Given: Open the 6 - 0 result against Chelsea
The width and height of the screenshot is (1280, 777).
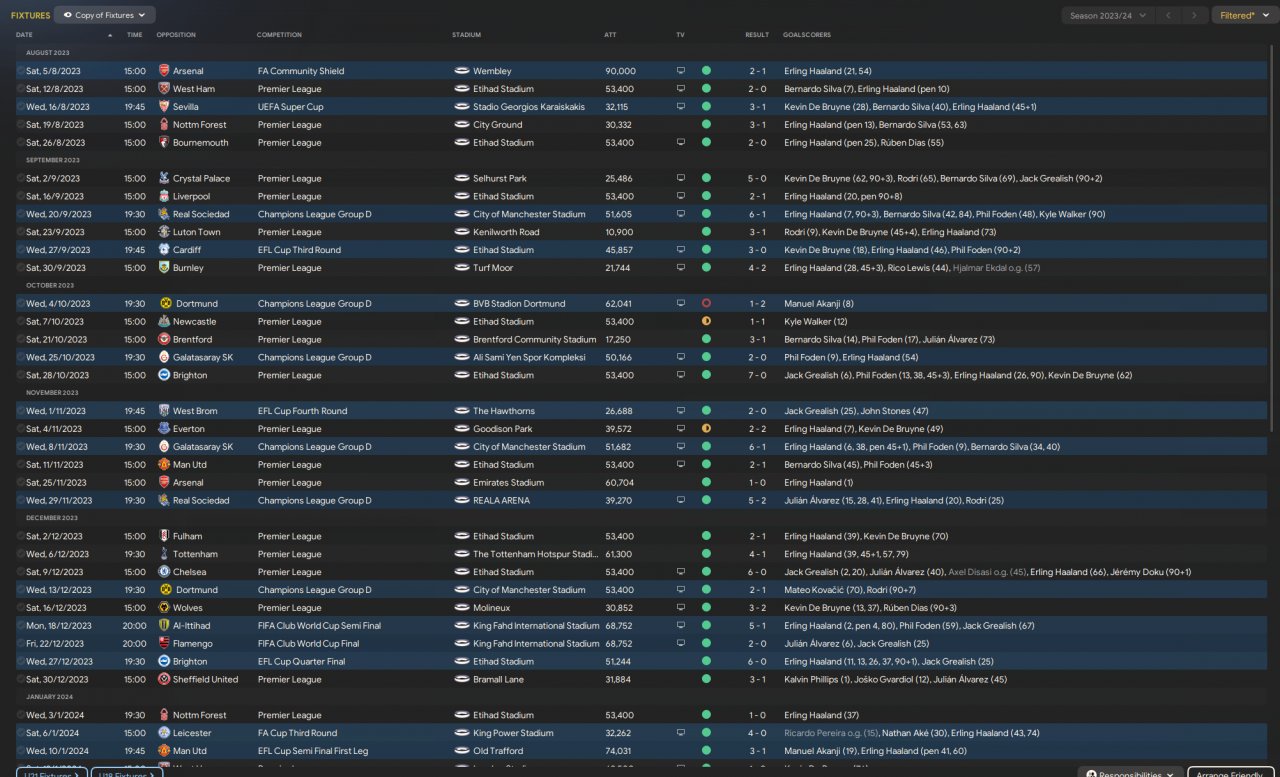Looking at the screenshot, I should point(758,572).
